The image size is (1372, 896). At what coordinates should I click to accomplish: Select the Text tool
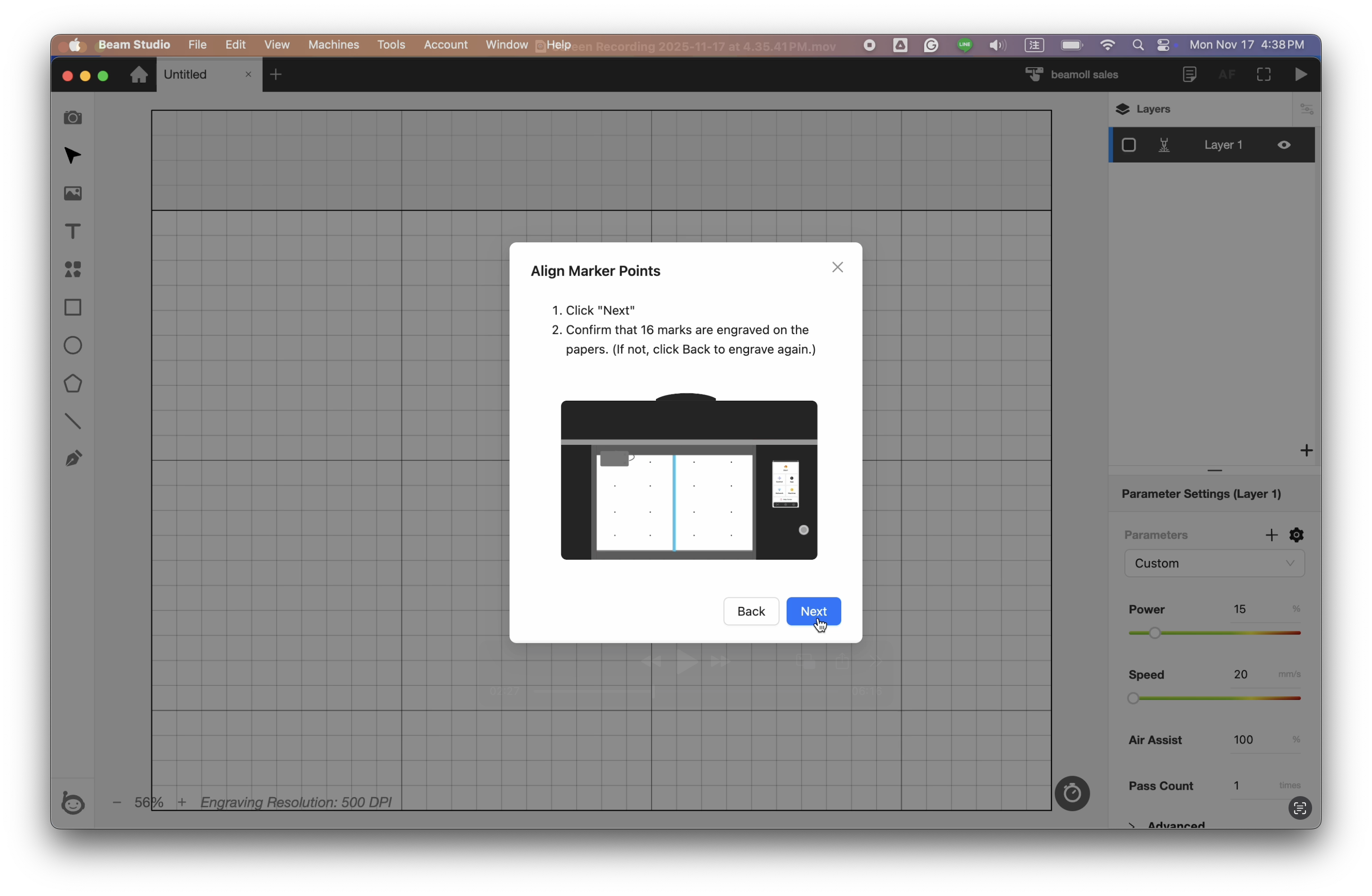click(x=73, y=232)
